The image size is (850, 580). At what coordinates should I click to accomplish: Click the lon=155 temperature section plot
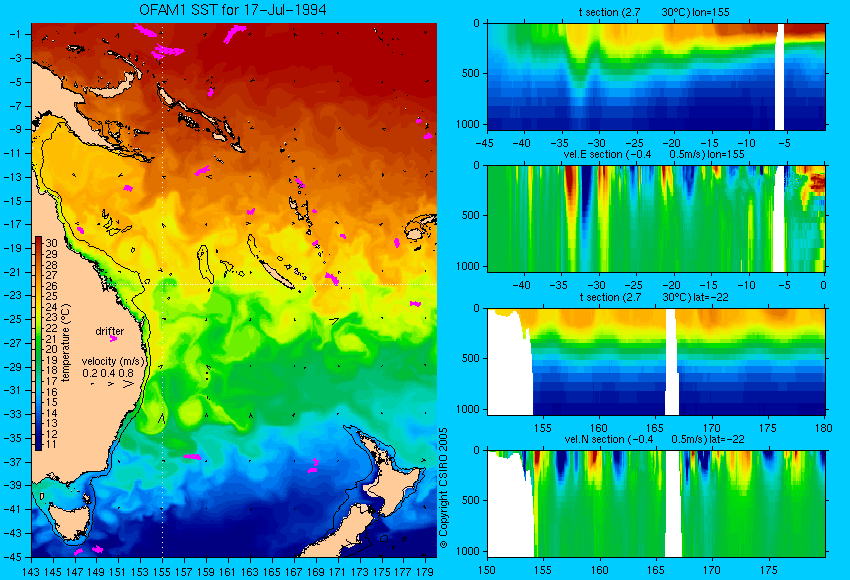(x=657, y=76)
